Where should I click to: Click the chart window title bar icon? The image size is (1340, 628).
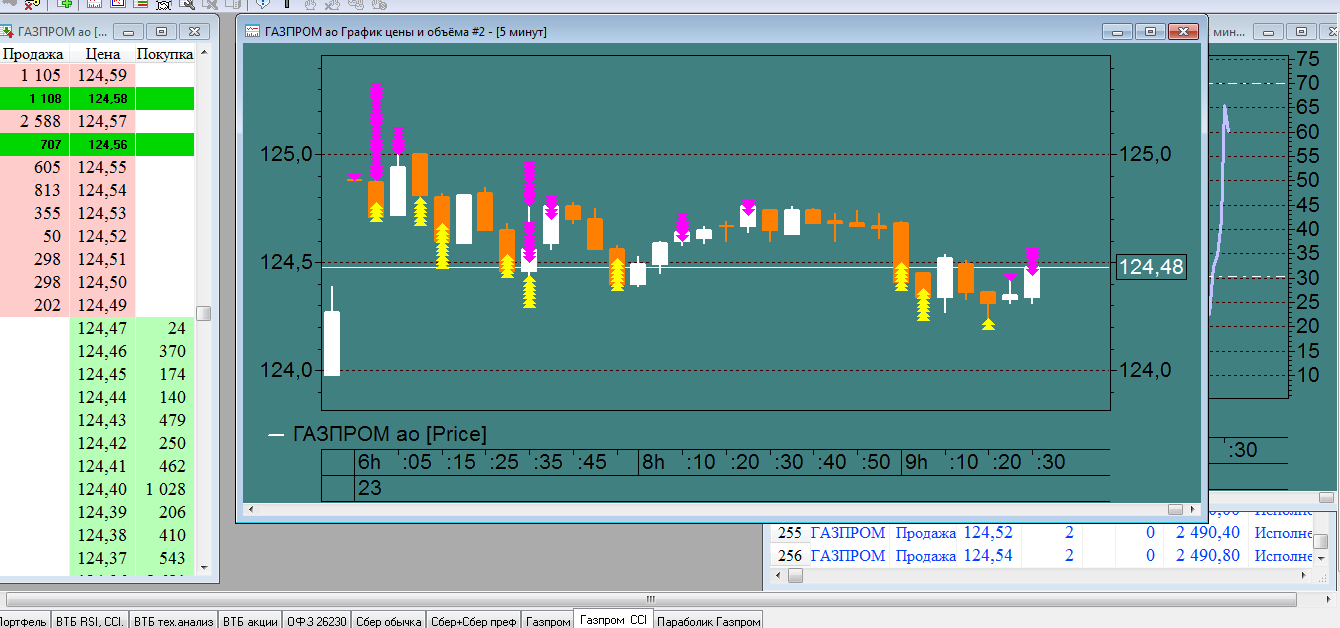pos(253,31)
